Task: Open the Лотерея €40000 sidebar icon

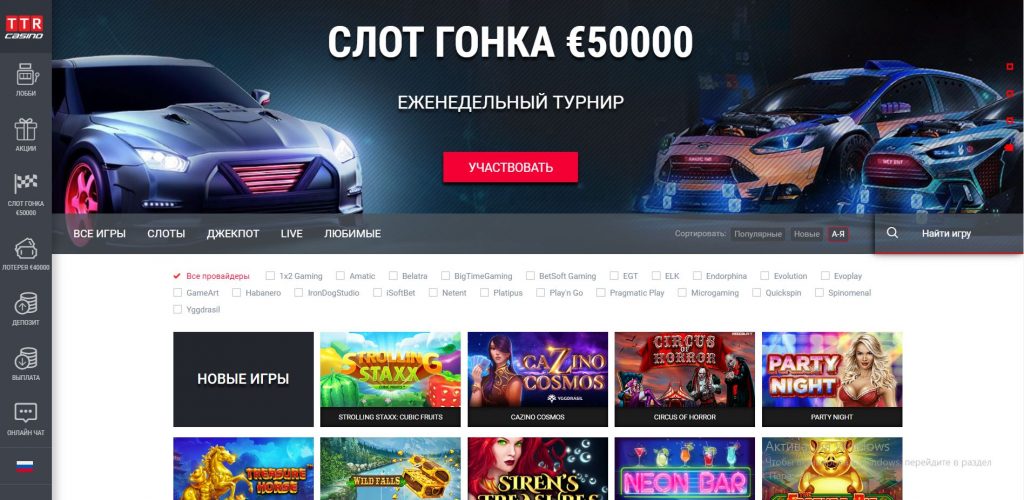Action: pyautogui.click(x=26, y=249)
